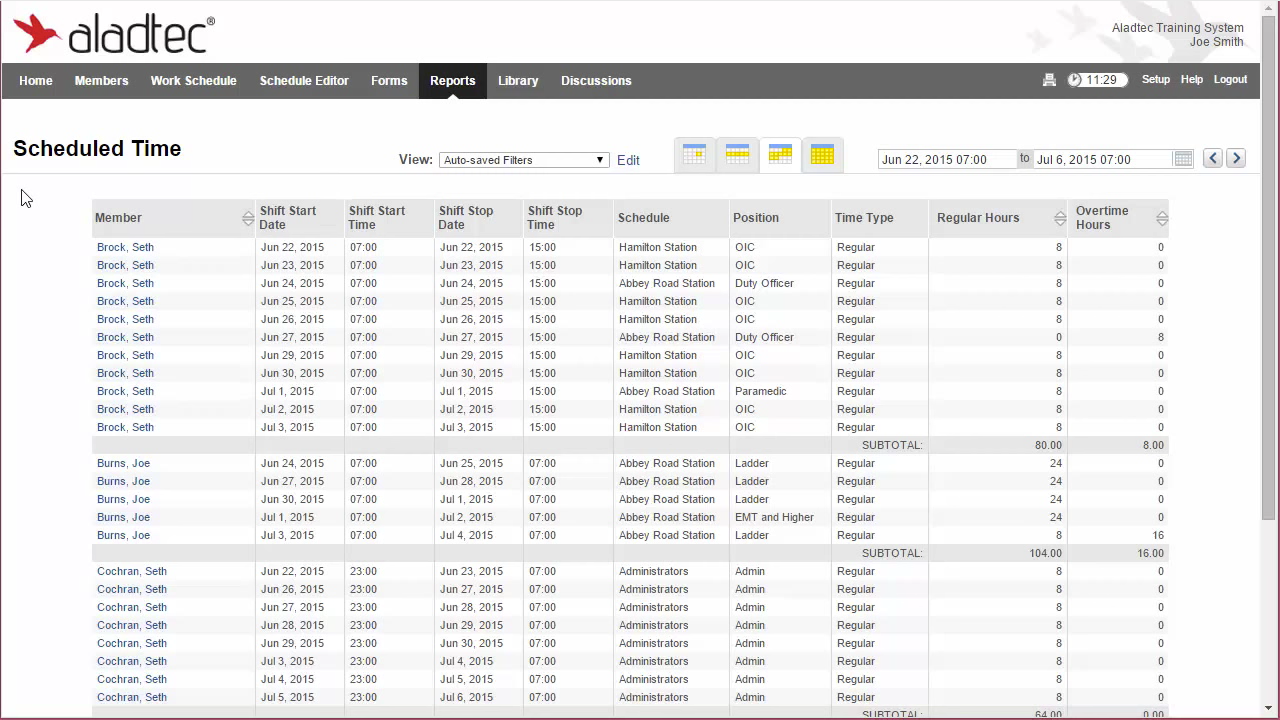Click the Paramedic position cell
Image resolution: width=1280 pixels, height=720 pixels.
click(x=761, y=391)
